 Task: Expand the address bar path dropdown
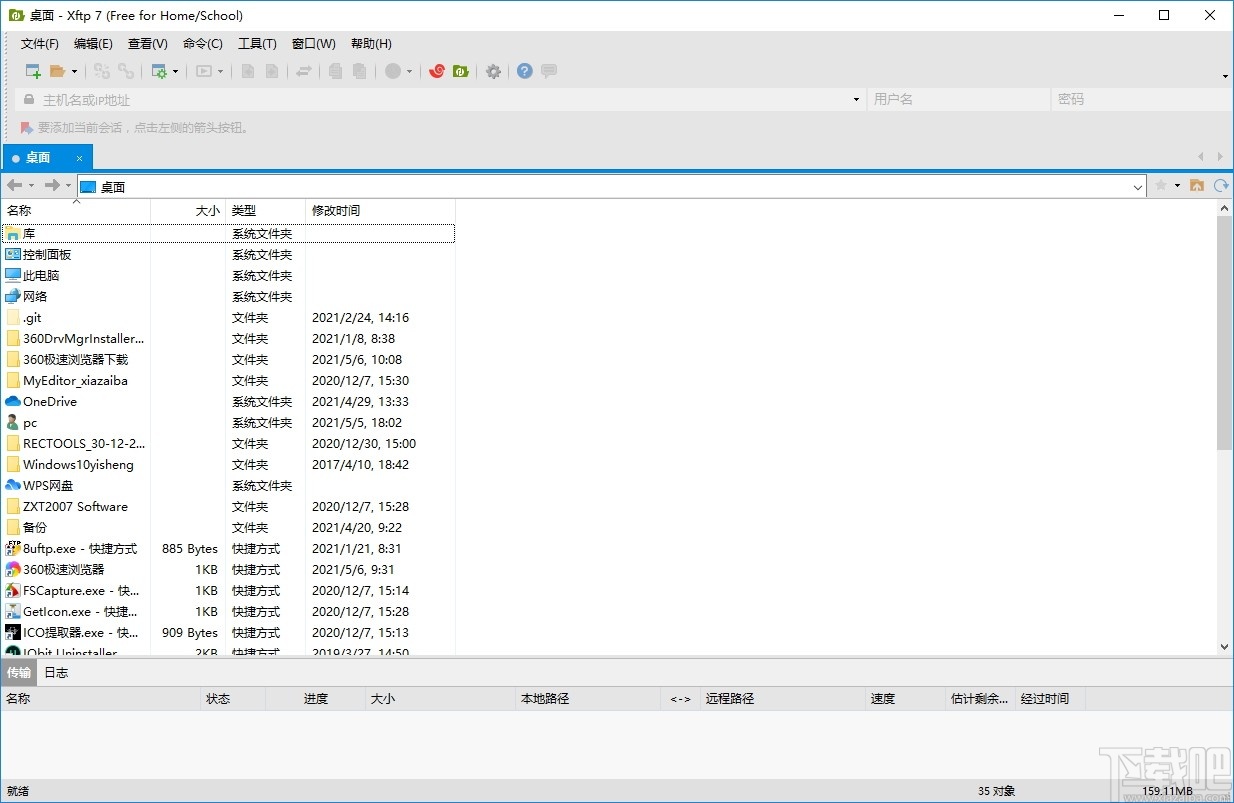pyautogui.click(x=1137, y=186)
